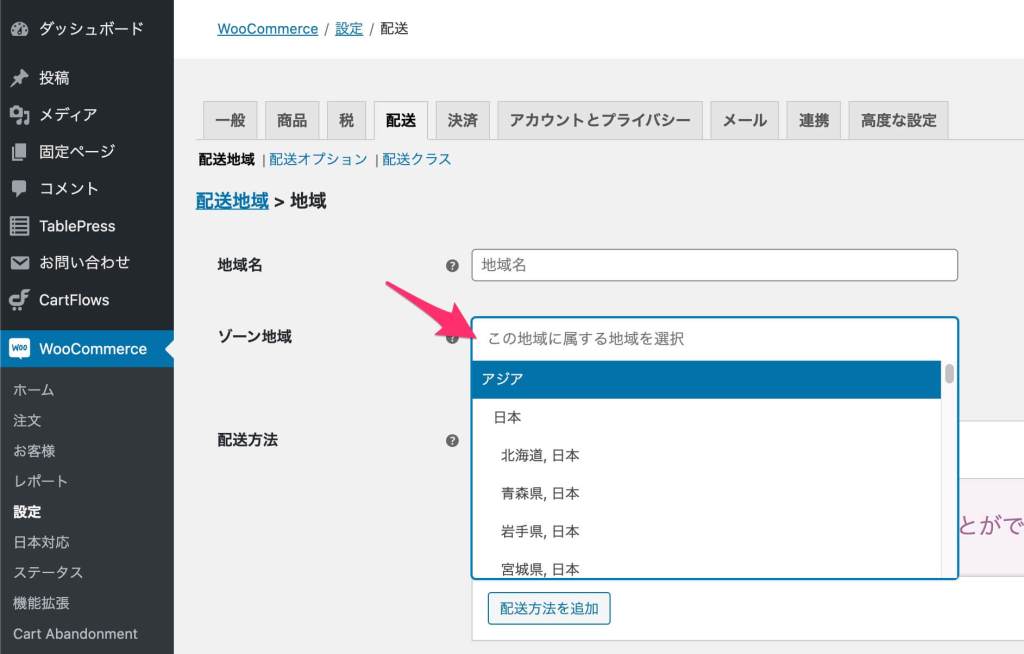Image resolution: width=1024 pixels, height=654 pixels.
Task: Click the Woo logo icon in sidebar
Action: tap(19, 349)
